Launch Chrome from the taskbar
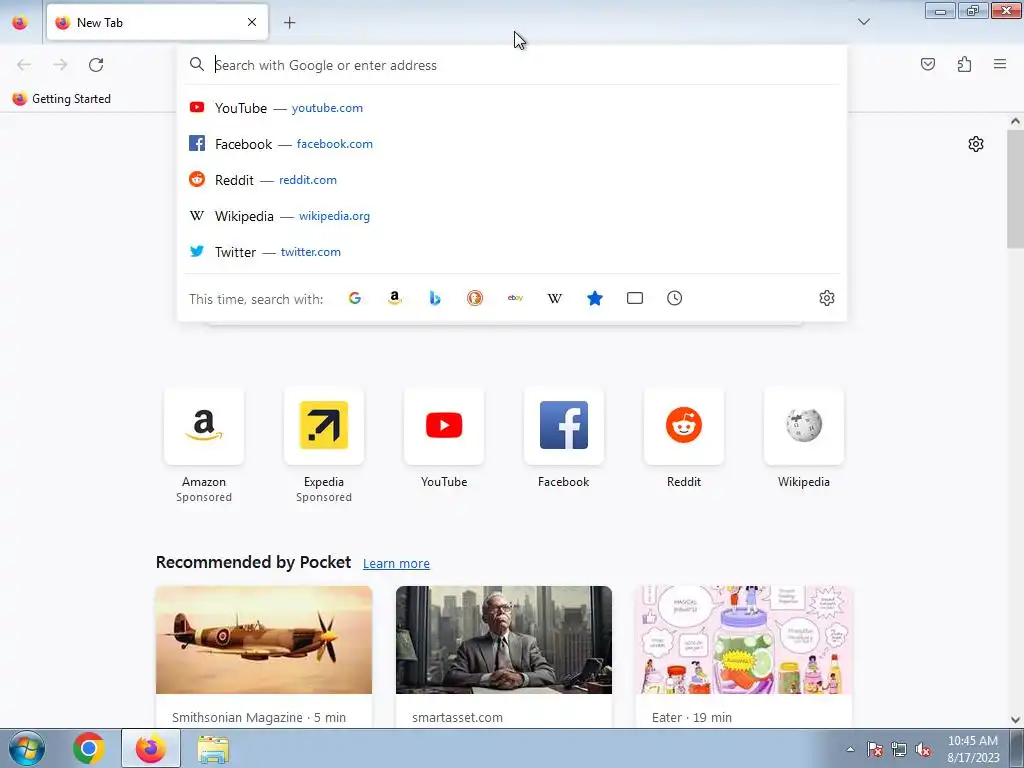 click(x=89, y=748)
